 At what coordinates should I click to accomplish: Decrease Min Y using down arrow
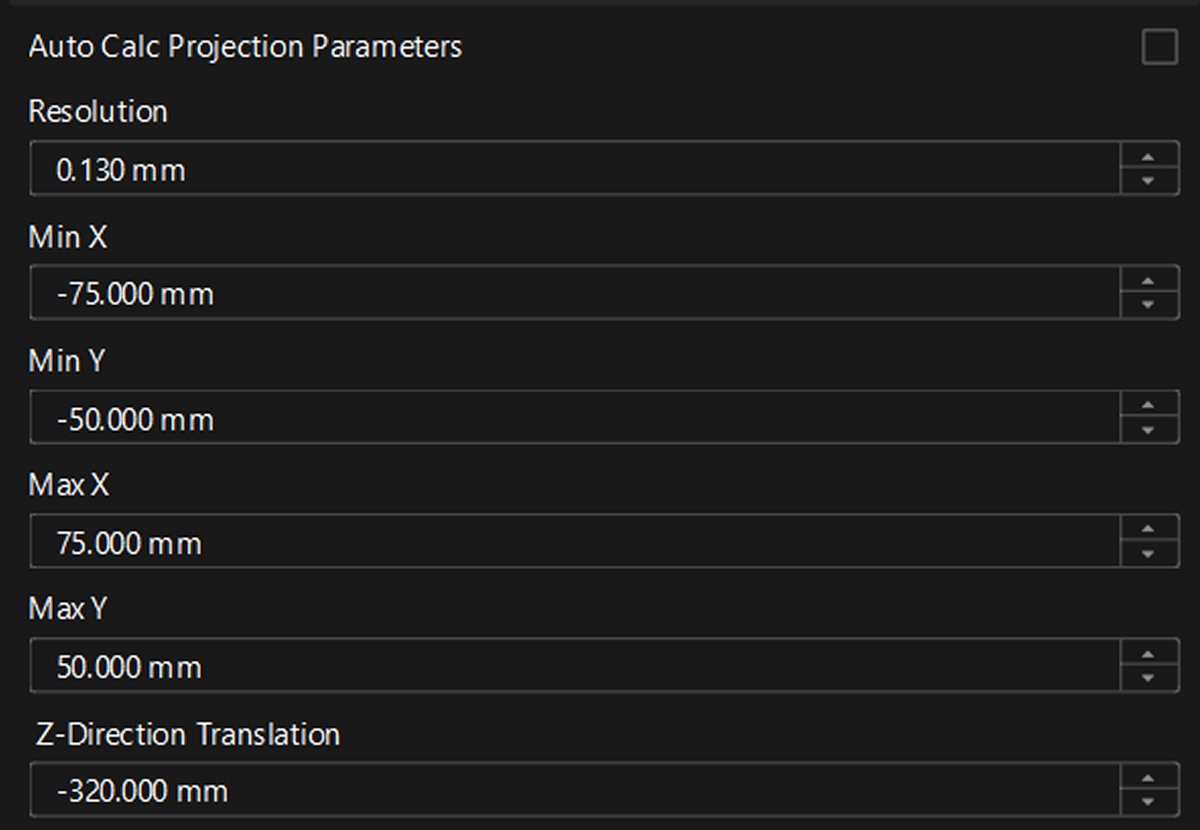click(1148, 430)
